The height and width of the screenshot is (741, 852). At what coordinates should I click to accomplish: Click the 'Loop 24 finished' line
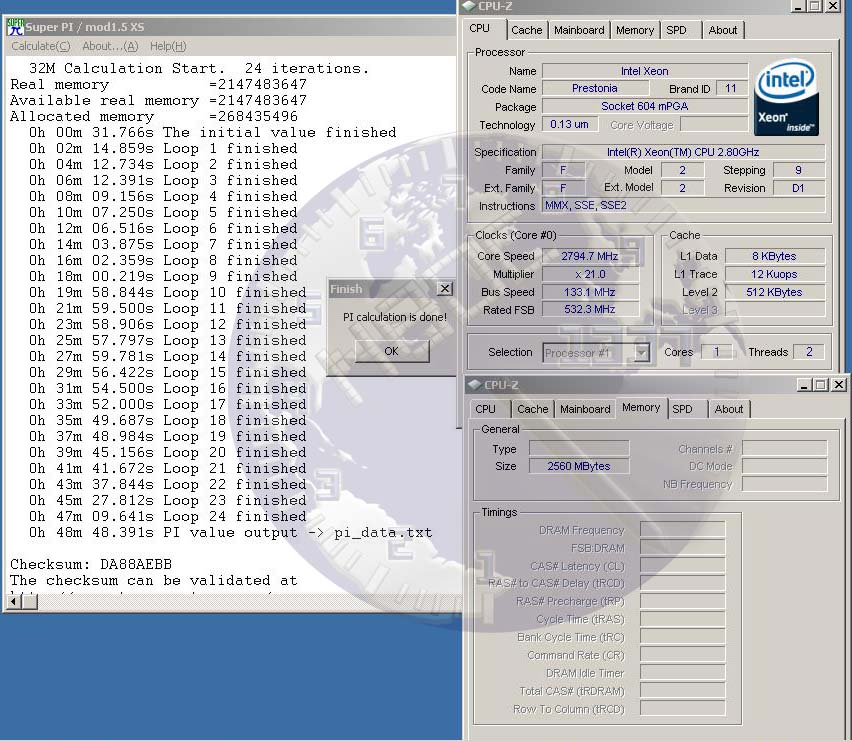pyautogui.click(x=167, y=516)
